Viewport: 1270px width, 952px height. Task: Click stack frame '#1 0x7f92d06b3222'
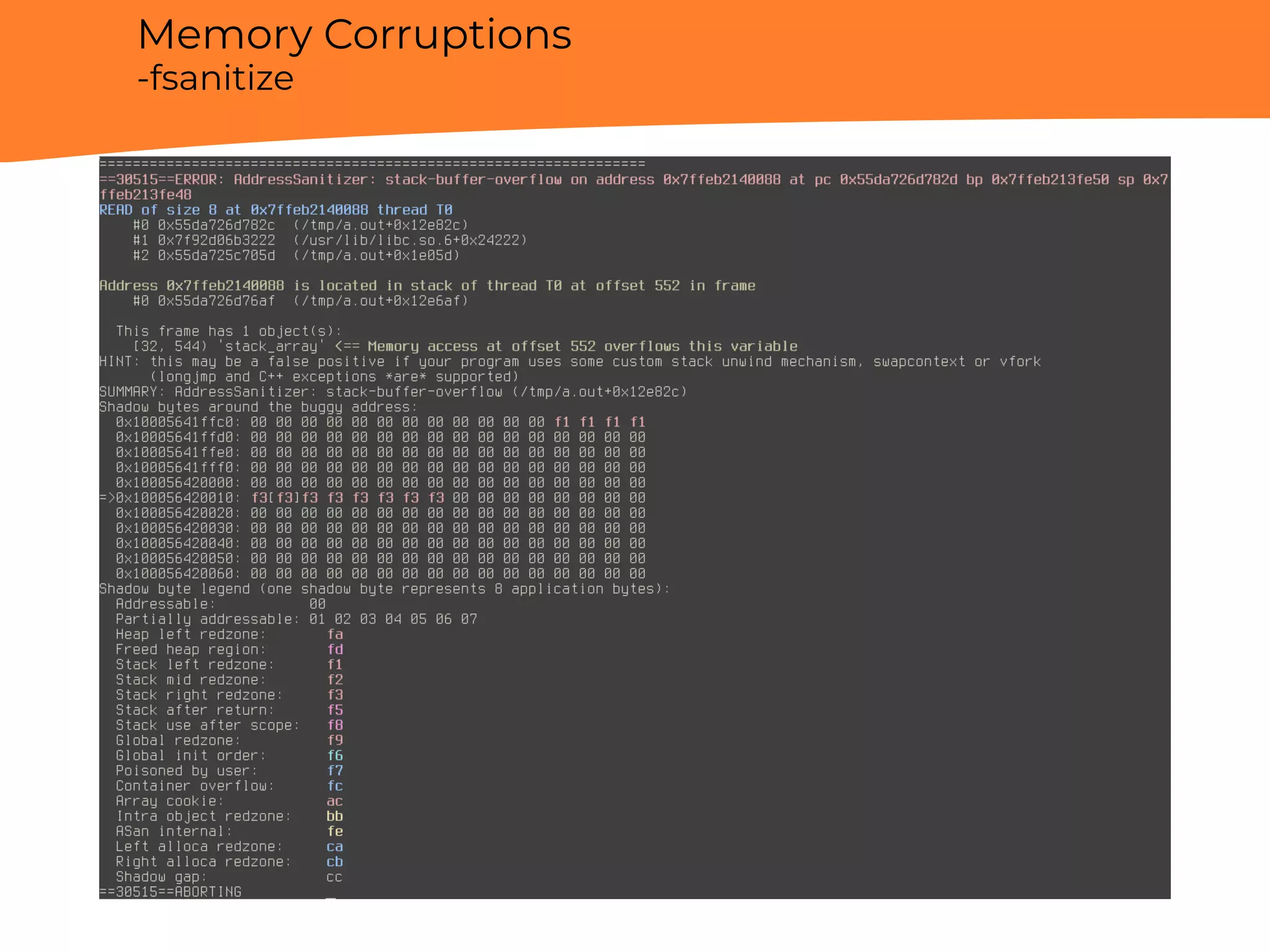(330, 240)
